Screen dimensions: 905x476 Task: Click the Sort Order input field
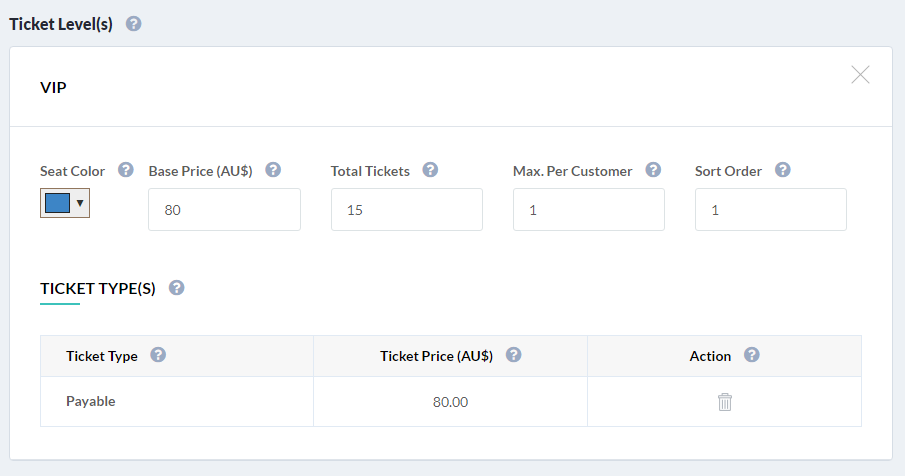coord(771,209)
